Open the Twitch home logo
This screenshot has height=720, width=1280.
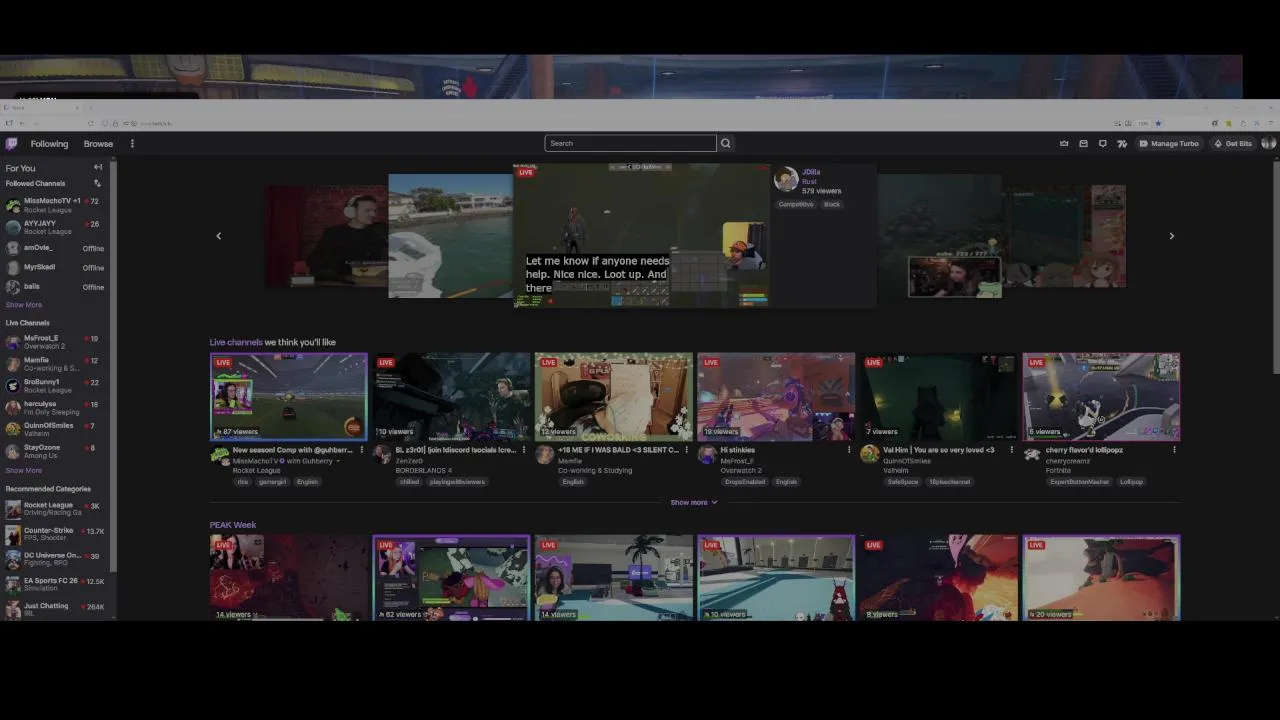pyautogui.click(x=12, y=143)
